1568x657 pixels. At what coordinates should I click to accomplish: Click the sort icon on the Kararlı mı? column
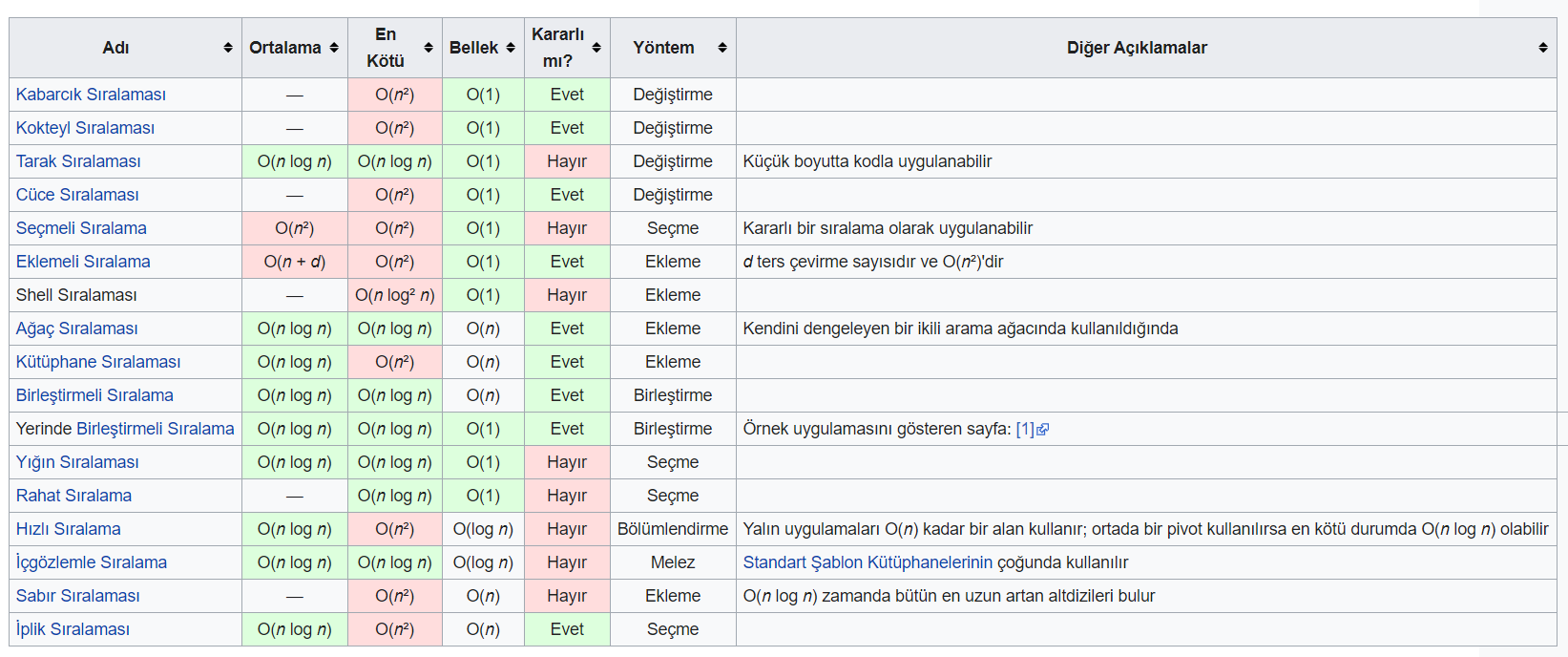click(x=596, y=47)
